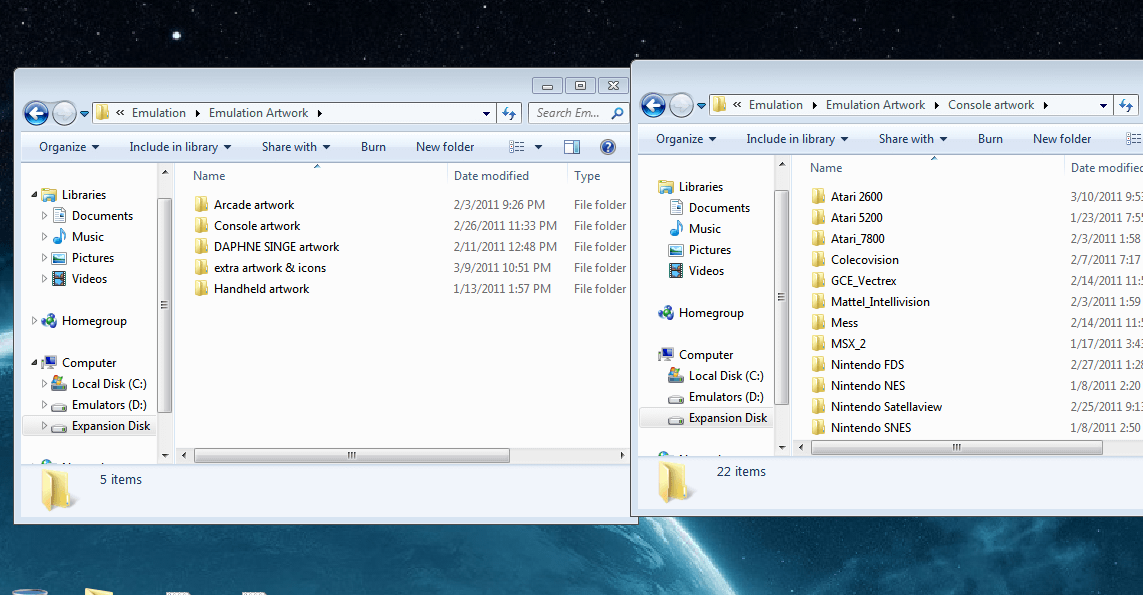Click the Change your view icon
Screen dimensions: 1143x595
tap(517, 147)
